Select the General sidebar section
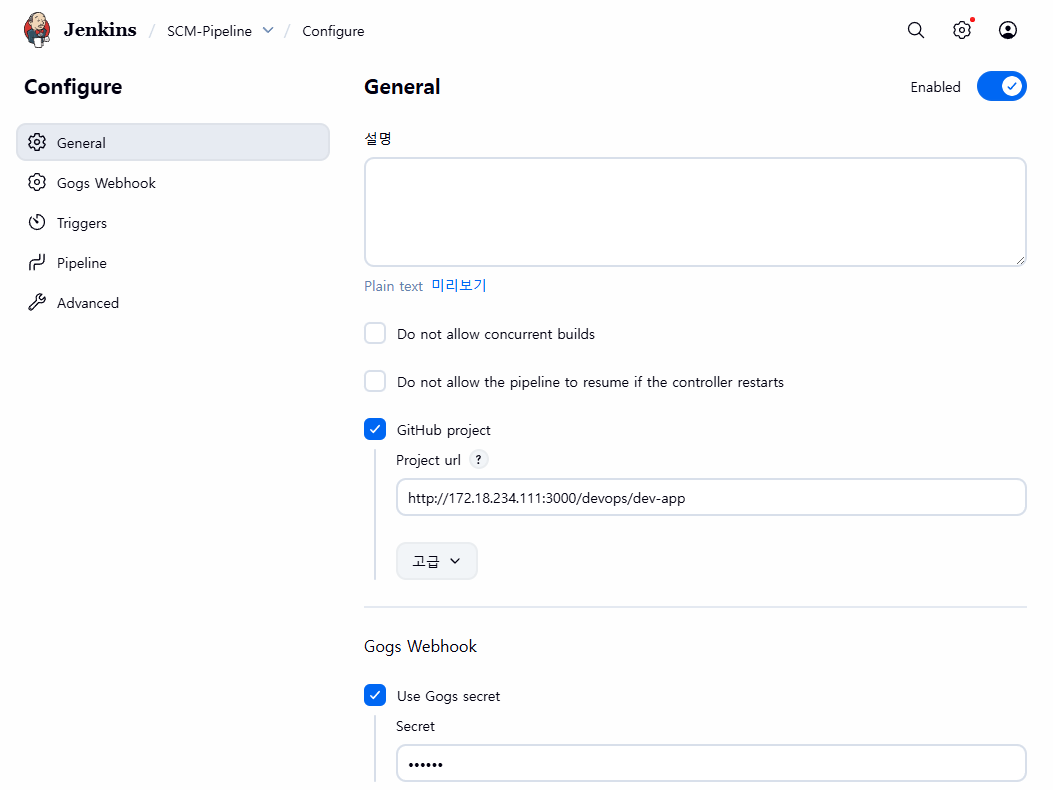The image size is (1053, 790). pos(173,142)
